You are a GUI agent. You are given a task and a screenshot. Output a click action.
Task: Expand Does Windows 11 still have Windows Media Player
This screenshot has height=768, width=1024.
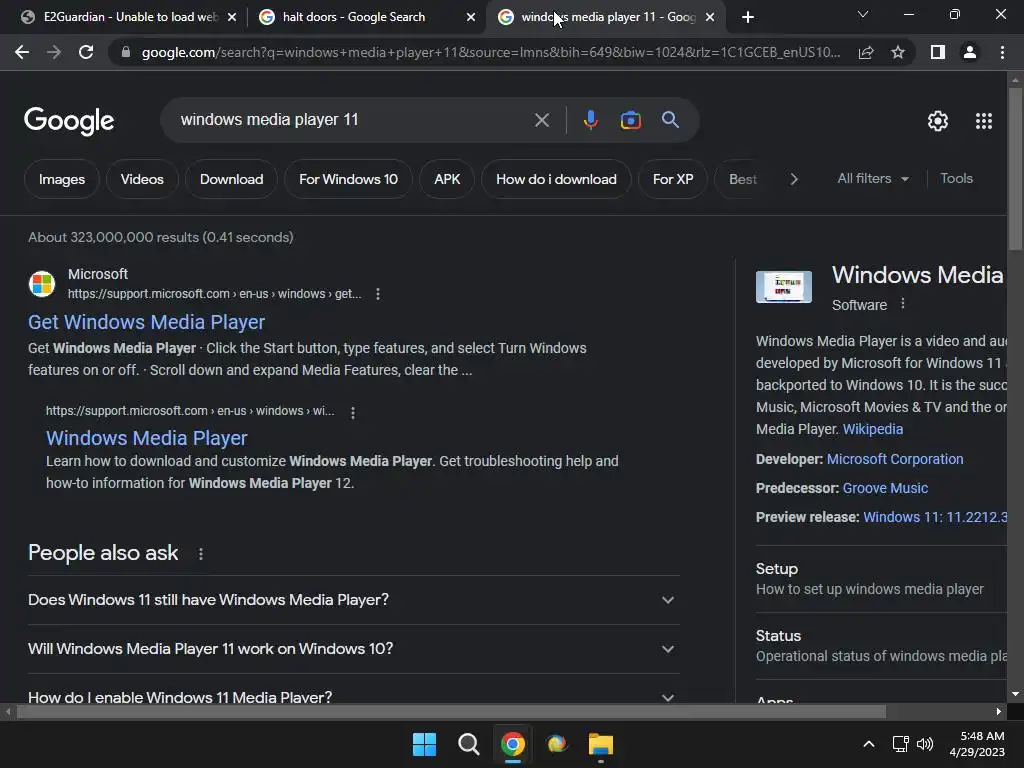(x=353, y=600)
